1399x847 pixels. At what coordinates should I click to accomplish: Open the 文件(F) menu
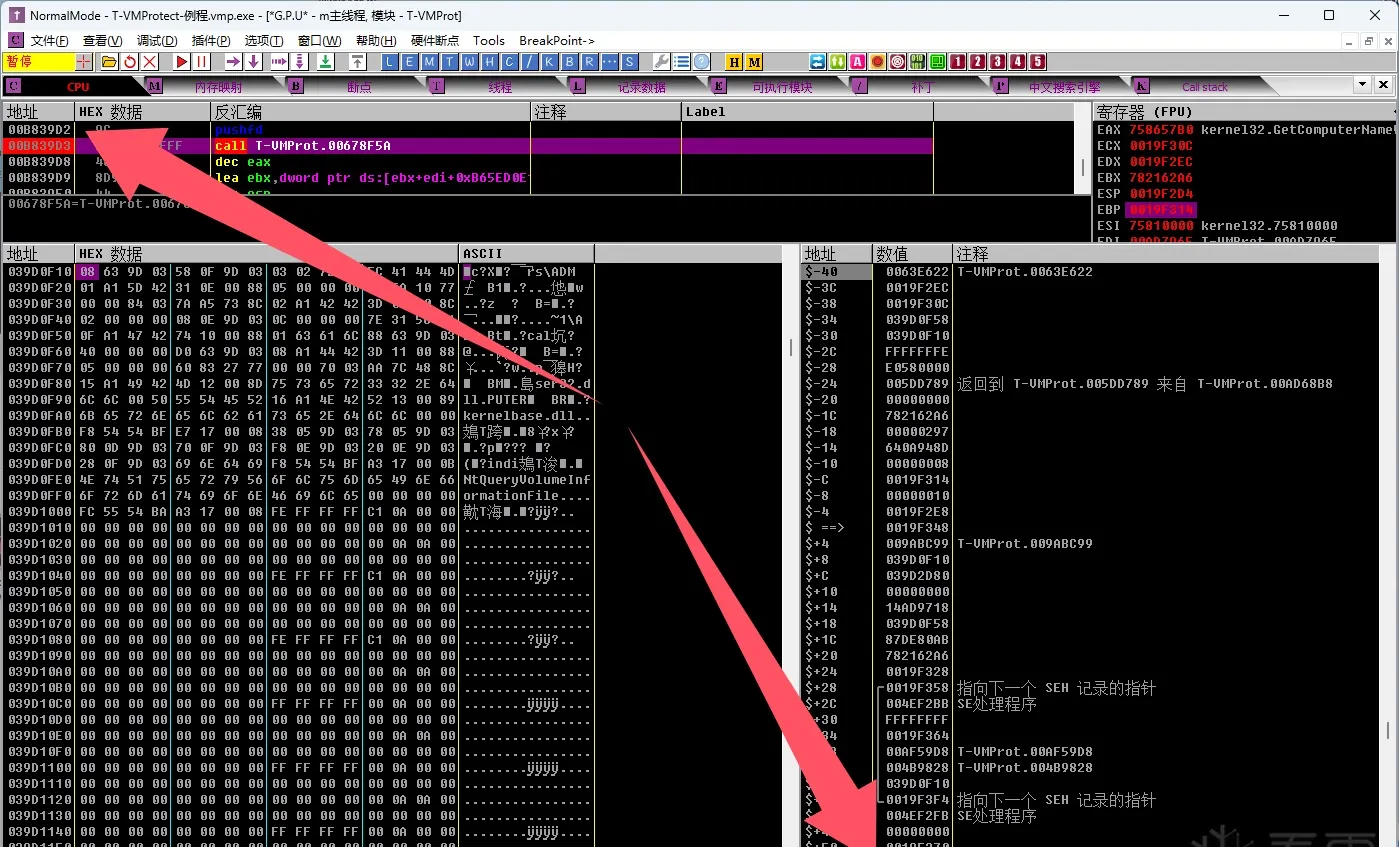tap(50, 41)
